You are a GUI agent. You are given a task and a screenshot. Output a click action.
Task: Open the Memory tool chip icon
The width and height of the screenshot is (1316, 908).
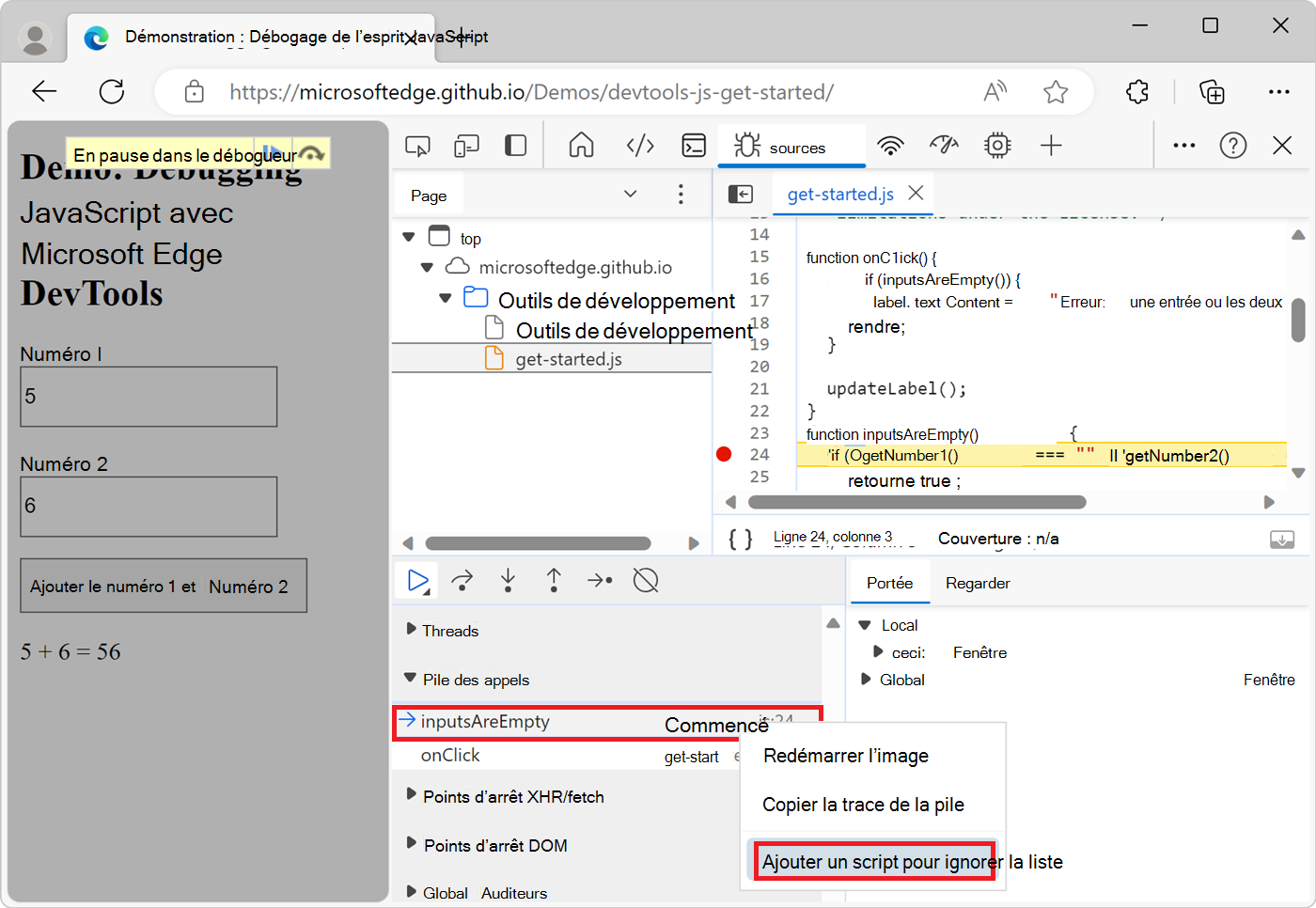(x=997, y=146)
